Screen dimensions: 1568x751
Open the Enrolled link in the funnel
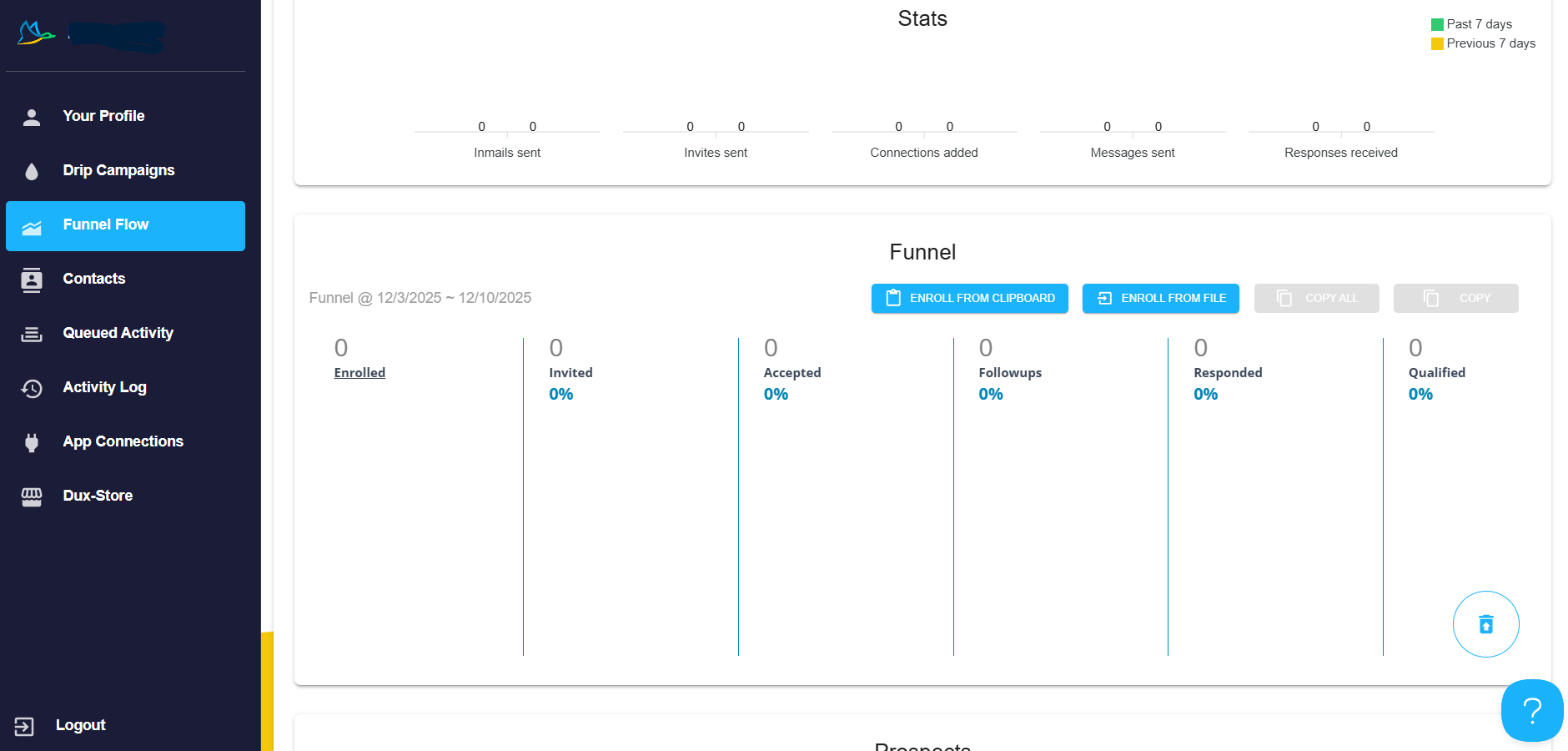pos(359,372)
